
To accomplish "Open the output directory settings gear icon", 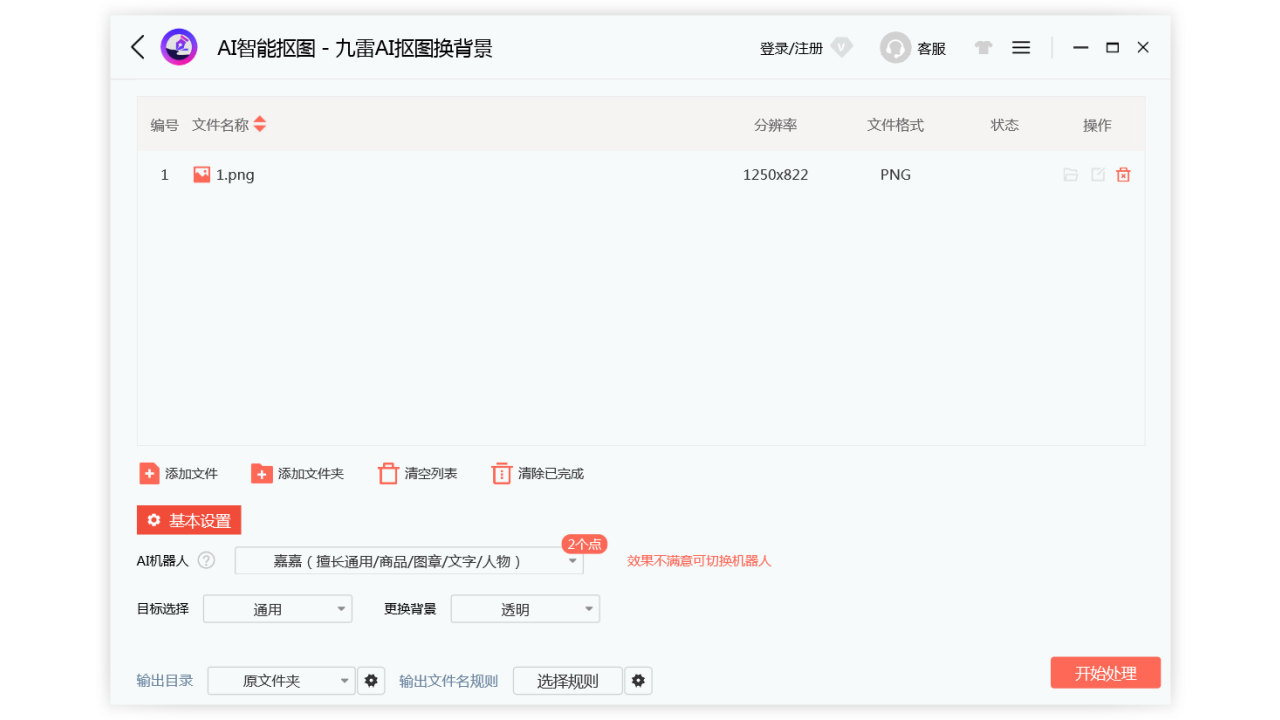I will (371, 680).
